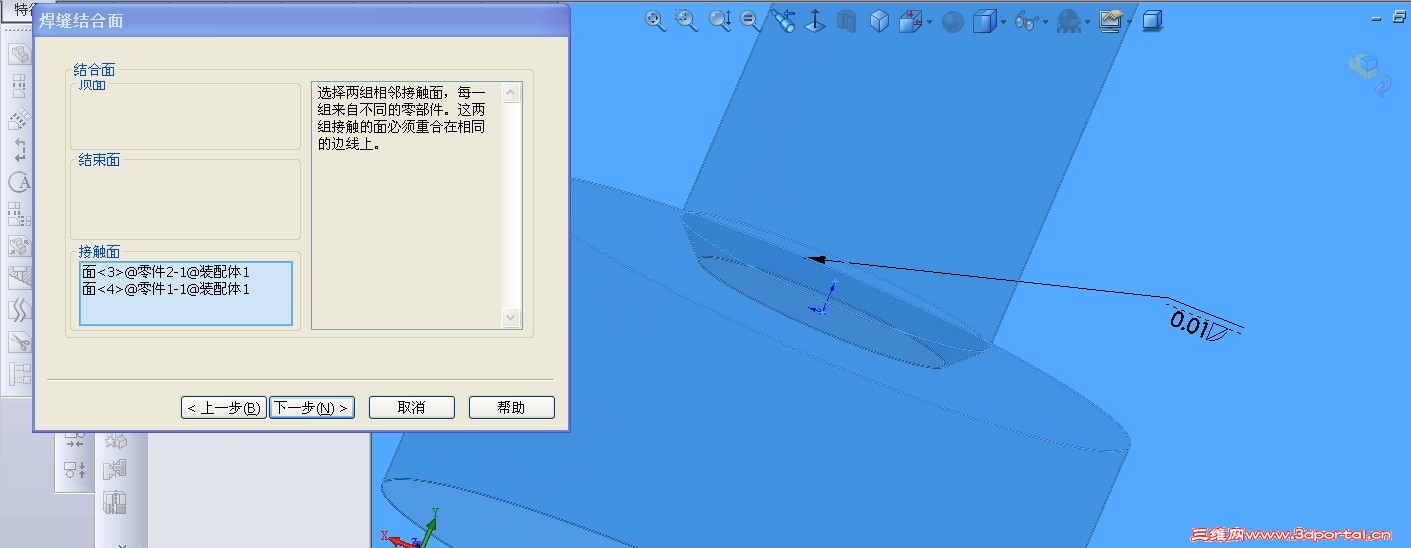Open the View Orientation dropdown arrow
Viewport: 1411px width, 548px height.
click(930, 22)
